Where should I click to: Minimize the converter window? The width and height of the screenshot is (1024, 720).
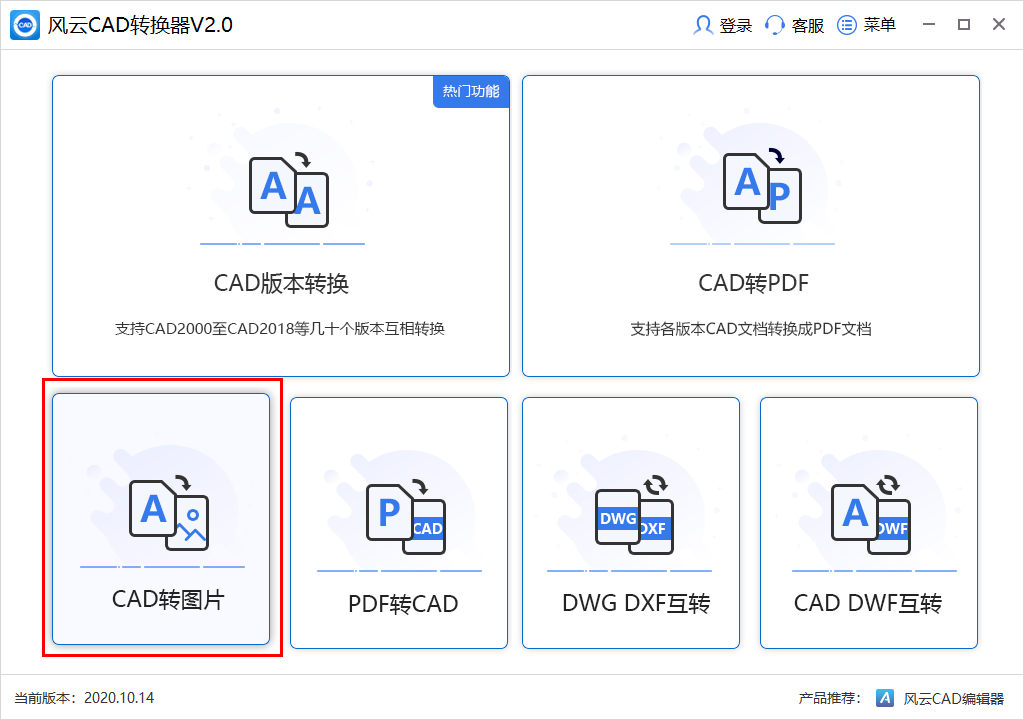coord(929,24)
